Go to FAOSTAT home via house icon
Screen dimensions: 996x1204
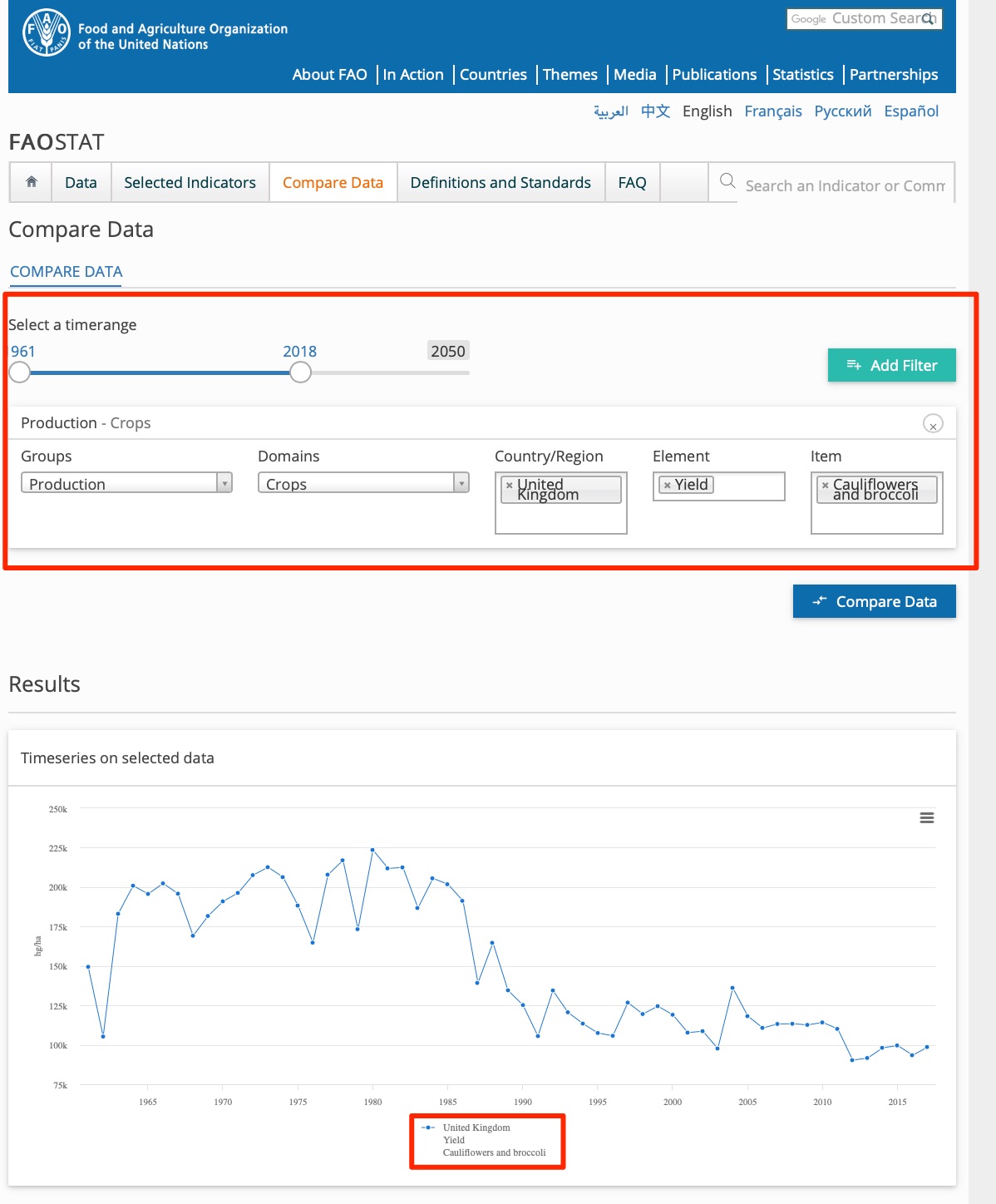click(x=32, y=181)
